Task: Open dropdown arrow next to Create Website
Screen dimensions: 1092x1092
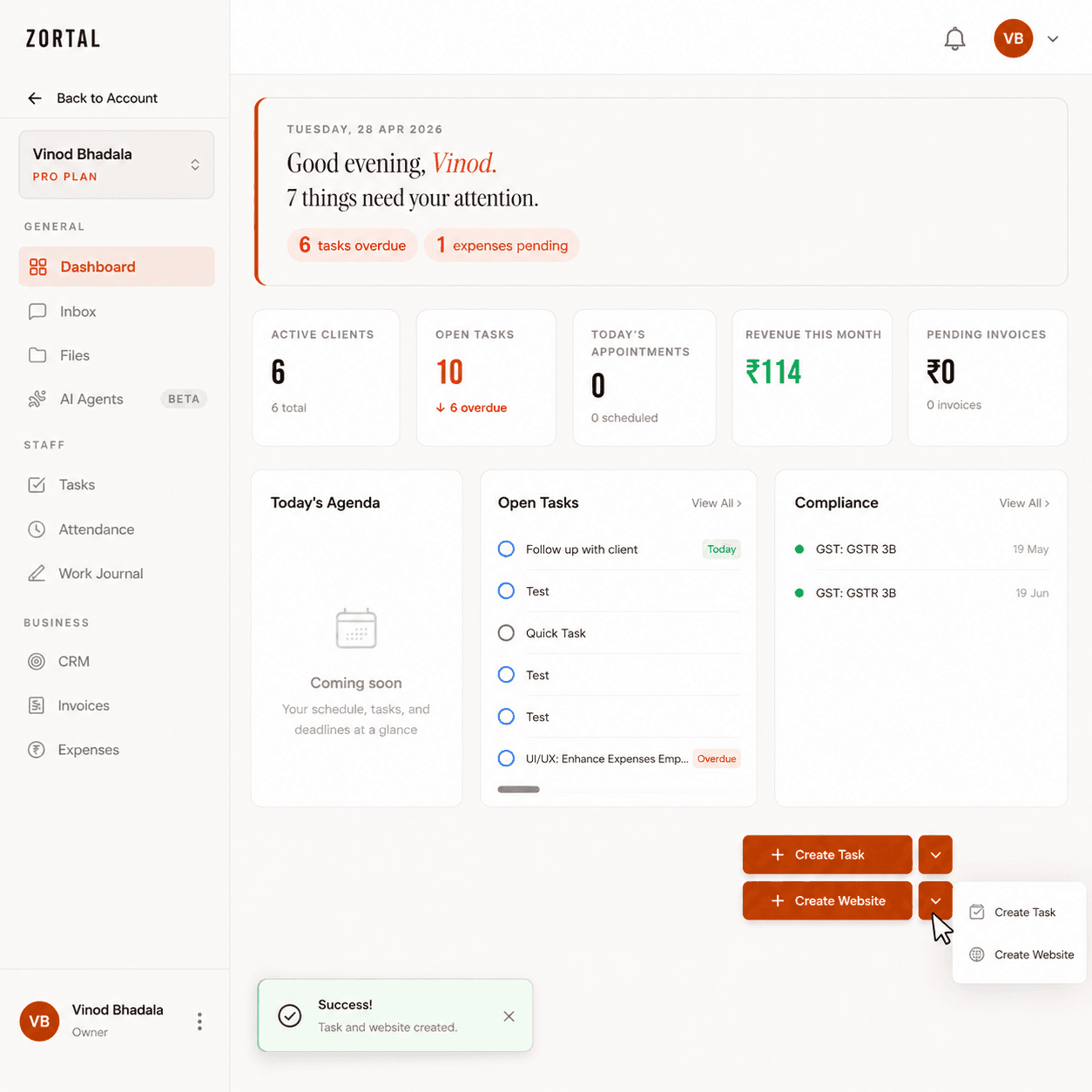Action: pos(935,900)
